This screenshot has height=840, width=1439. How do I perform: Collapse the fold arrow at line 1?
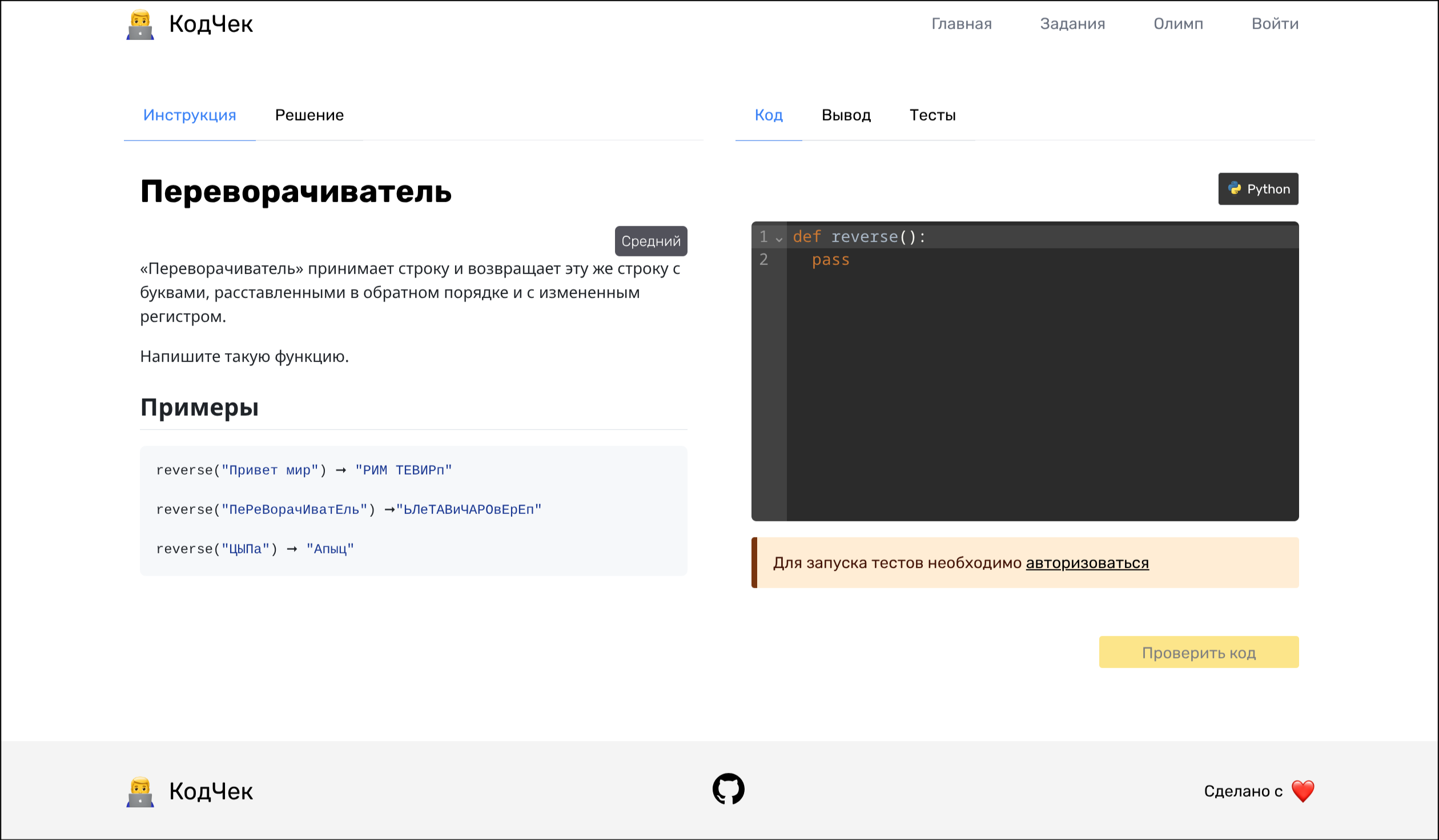pyautogui.click(x=779, y=239)
